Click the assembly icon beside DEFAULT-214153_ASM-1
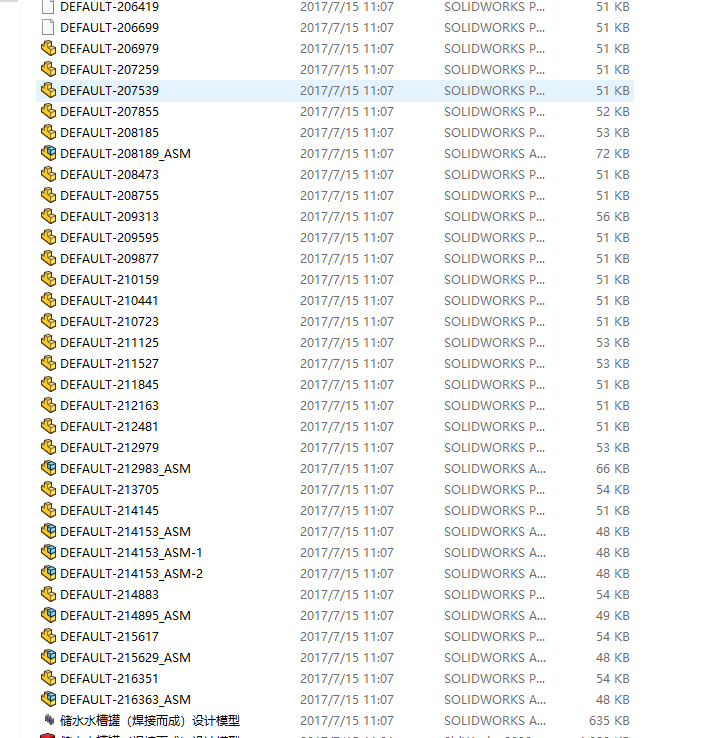725x738 pixels. 48,553
